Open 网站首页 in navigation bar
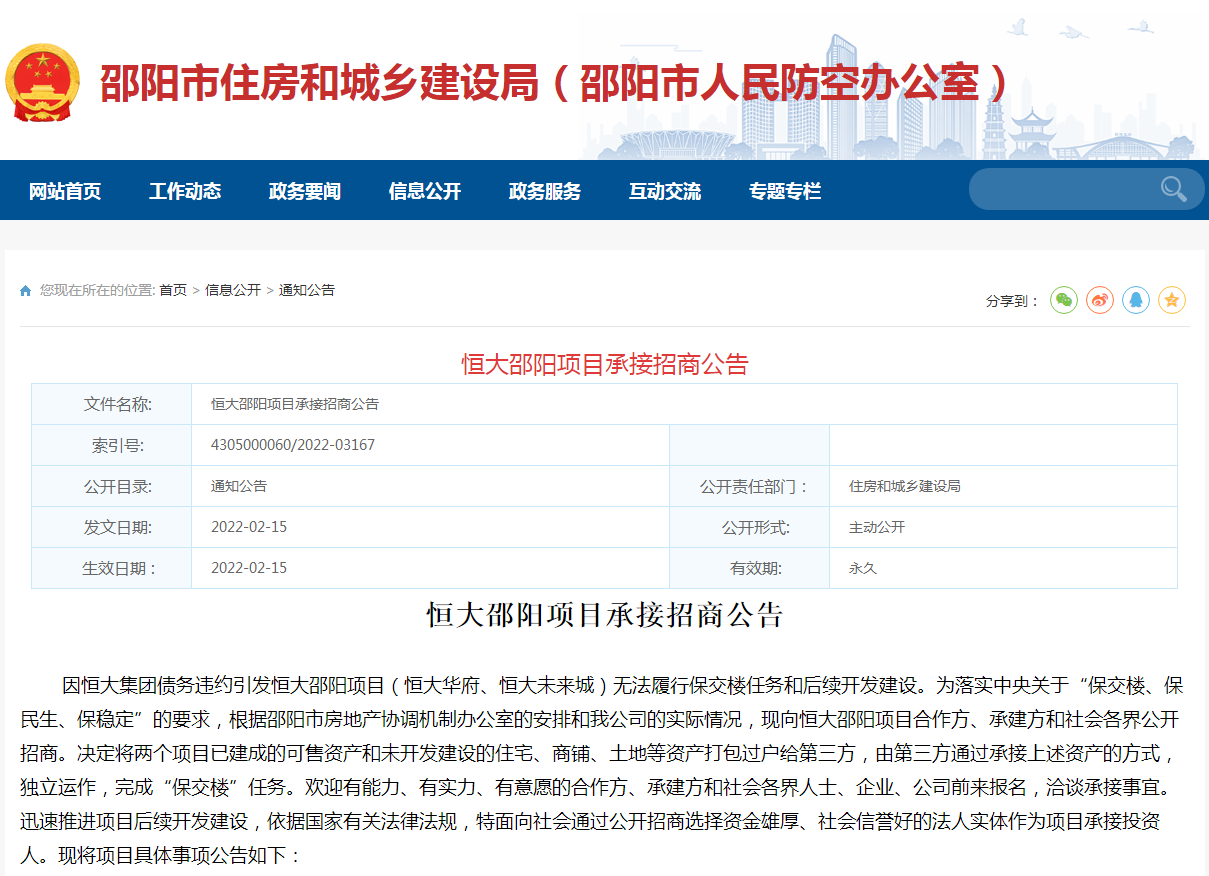 (65, 191)
